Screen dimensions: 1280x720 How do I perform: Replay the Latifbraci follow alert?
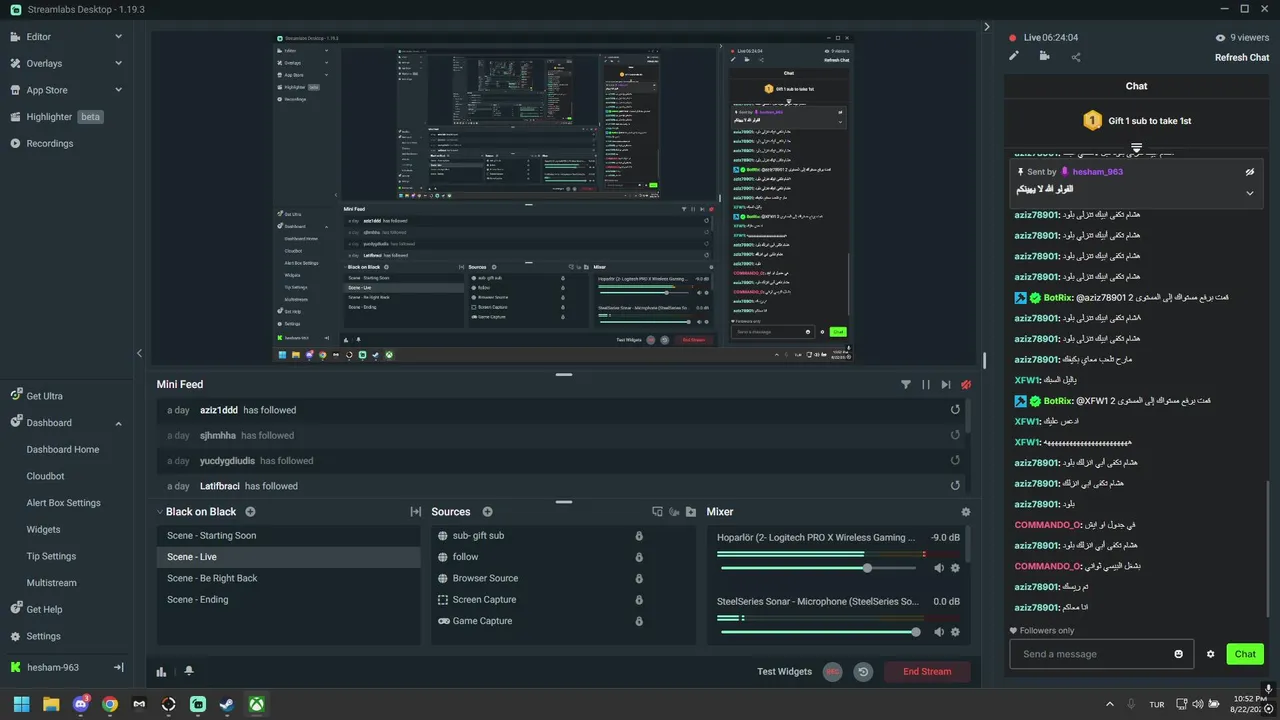pos(955,486)
